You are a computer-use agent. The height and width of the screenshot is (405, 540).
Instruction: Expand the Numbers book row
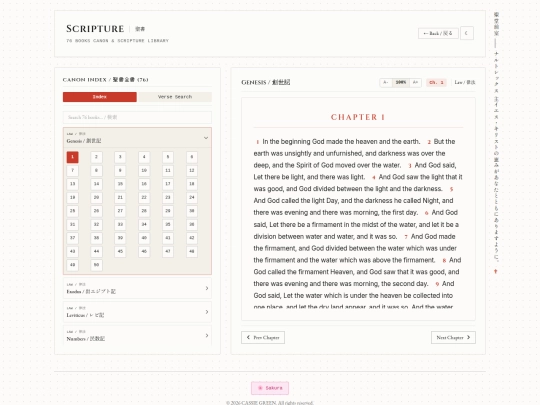coord(137,335)
